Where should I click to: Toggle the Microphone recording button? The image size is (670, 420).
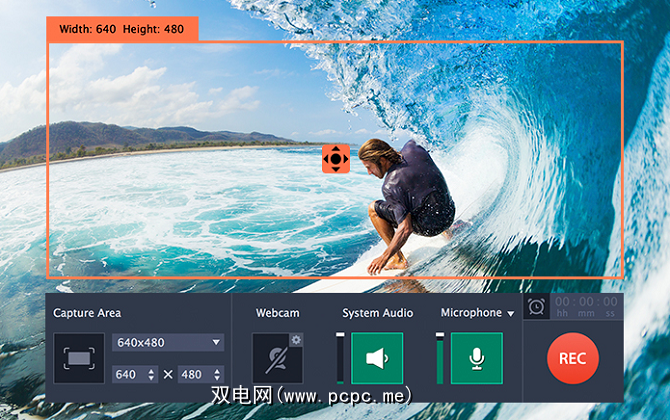tap(477, 358)
